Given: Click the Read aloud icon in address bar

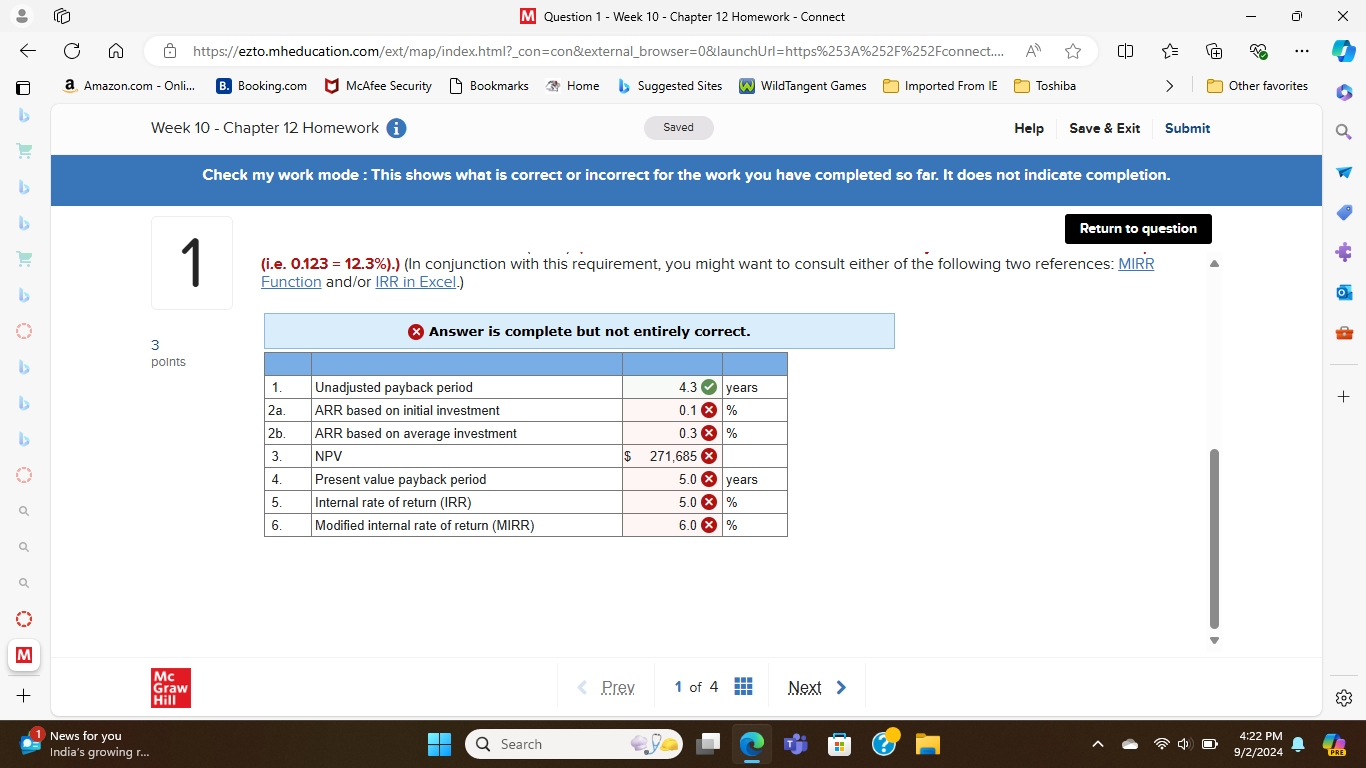Looking at the screenshot, I should click(x=1032, y=51).
